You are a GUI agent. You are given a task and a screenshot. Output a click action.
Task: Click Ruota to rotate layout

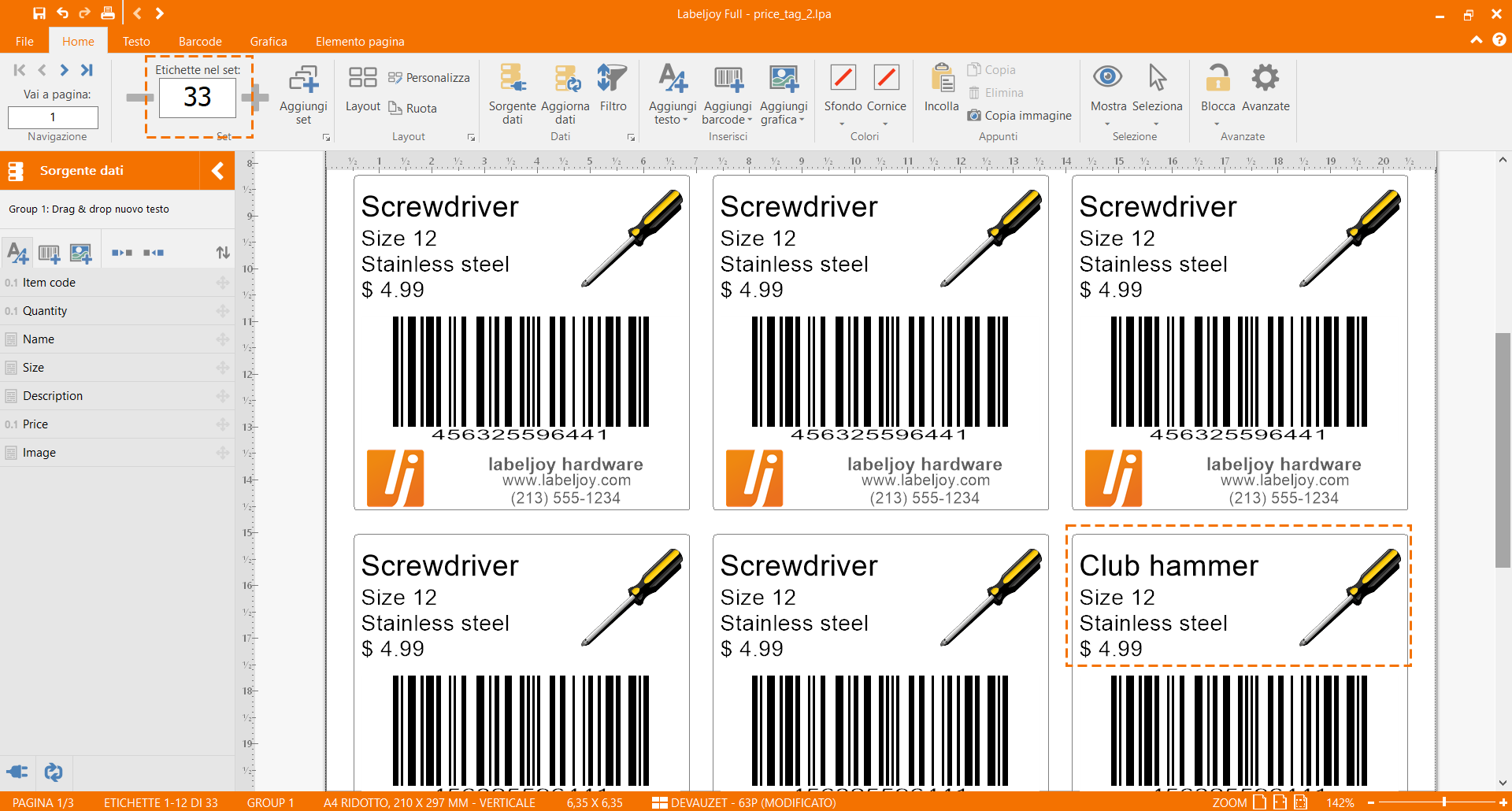[x=413, y=108]
